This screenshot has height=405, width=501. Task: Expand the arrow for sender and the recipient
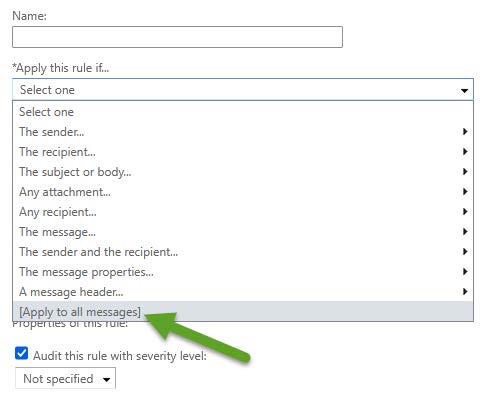tap(465, 252)
